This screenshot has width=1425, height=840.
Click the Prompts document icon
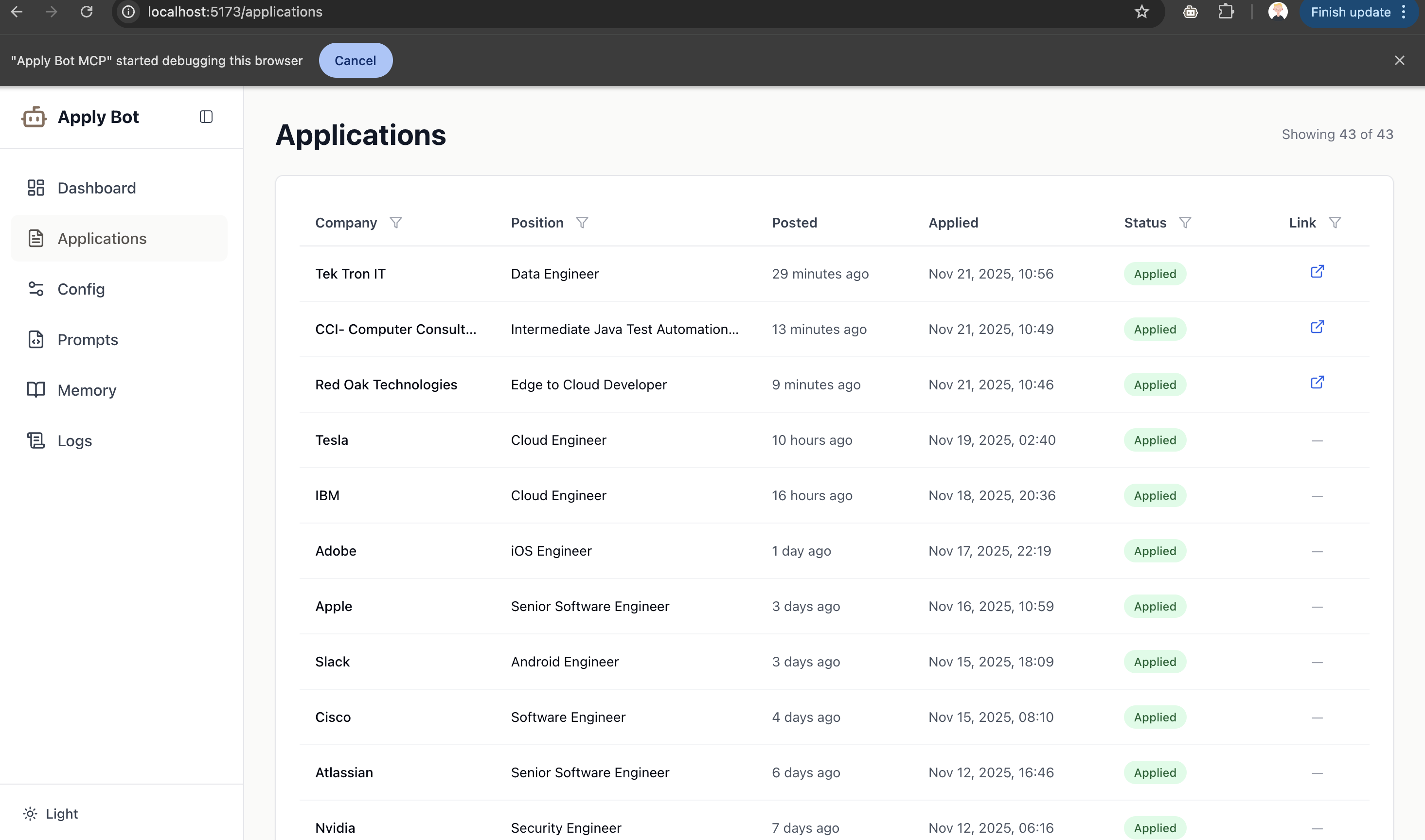36,340
